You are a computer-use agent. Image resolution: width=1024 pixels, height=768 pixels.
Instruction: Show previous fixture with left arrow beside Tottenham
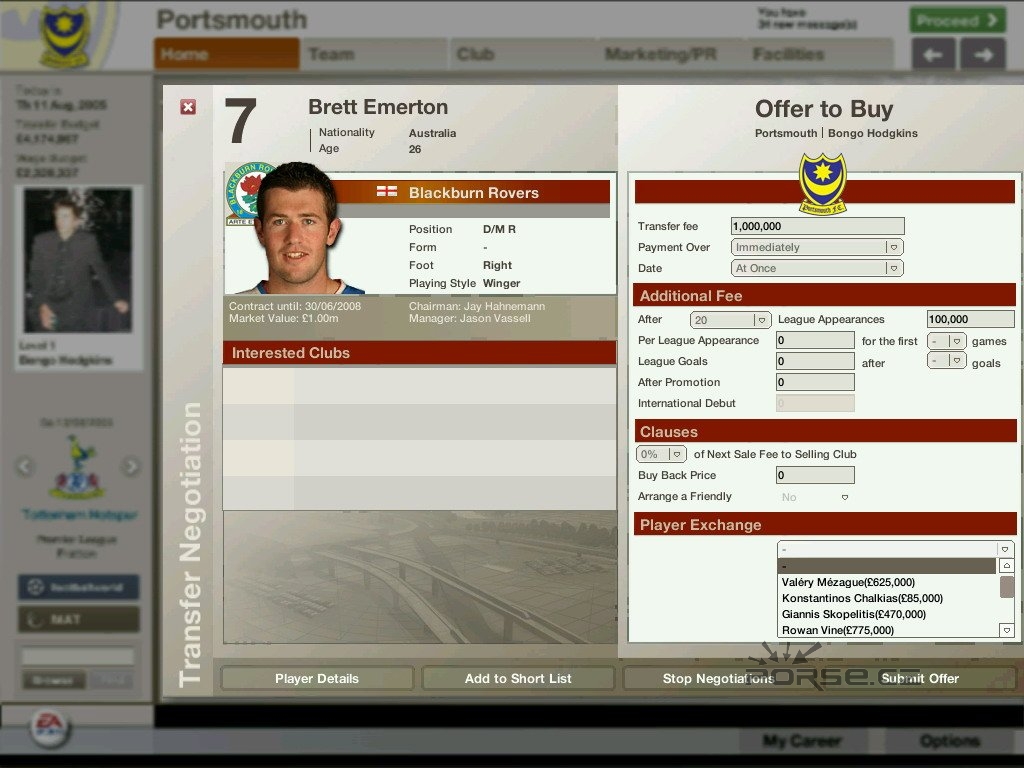(x=26, y=466)
